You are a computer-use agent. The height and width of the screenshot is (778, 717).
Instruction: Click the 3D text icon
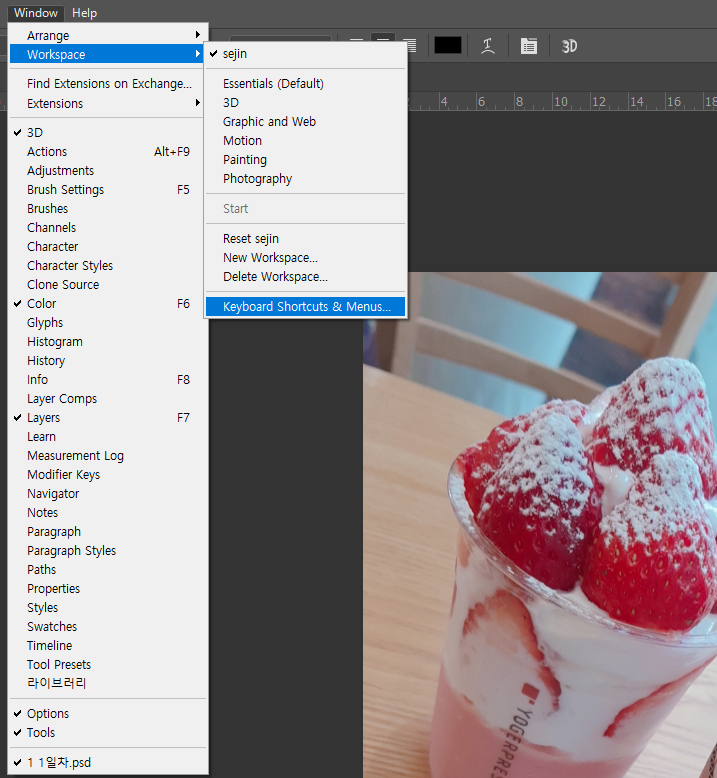click(569, 46)
